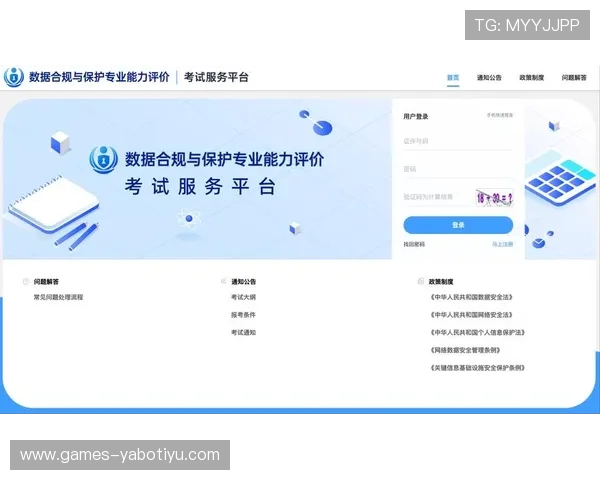The height and width of the screenshot is (480, 600).
Task: Open the 找回密码 password recovery link
Action: (x=414, y=244)
